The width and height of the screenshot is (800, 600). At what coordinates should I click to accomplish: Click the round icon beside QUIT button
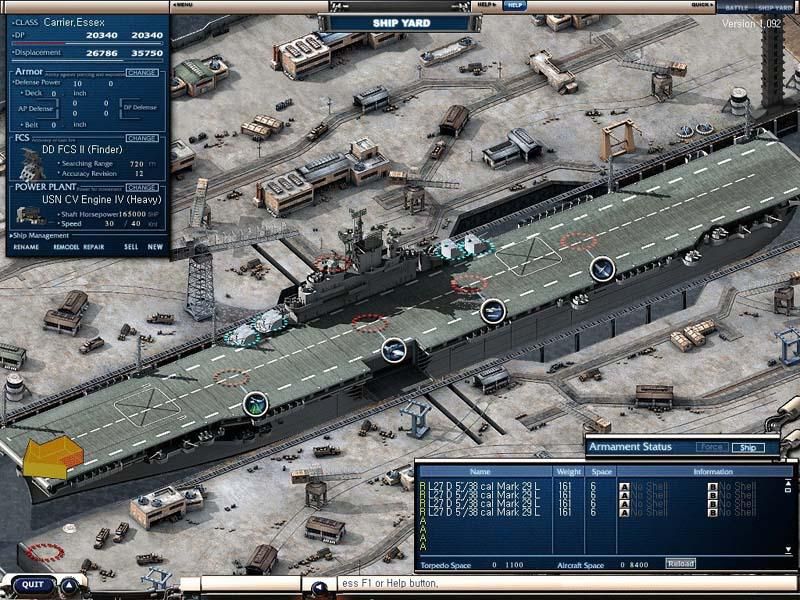coord(70,585)
